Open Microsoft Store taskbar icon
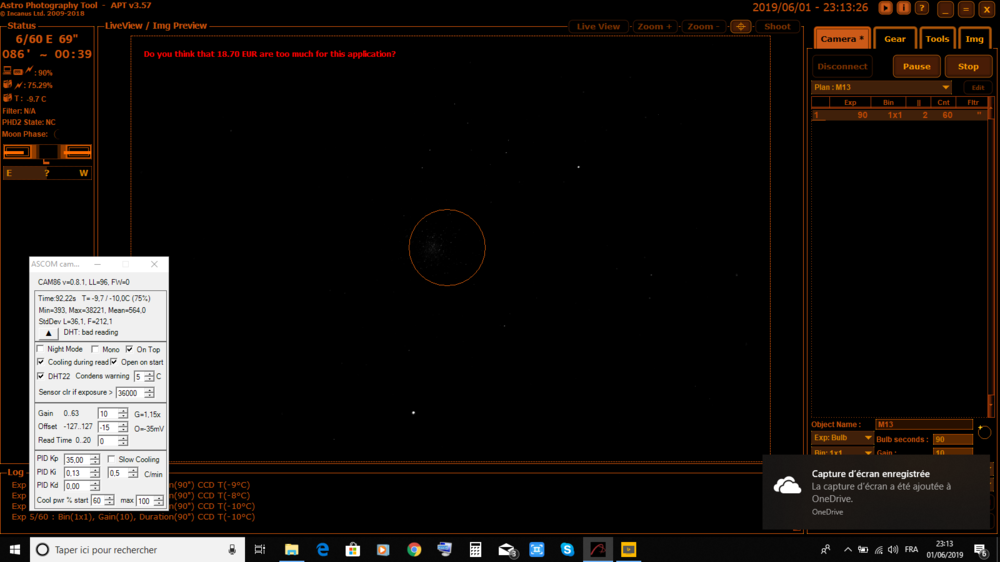 (353, 549)
